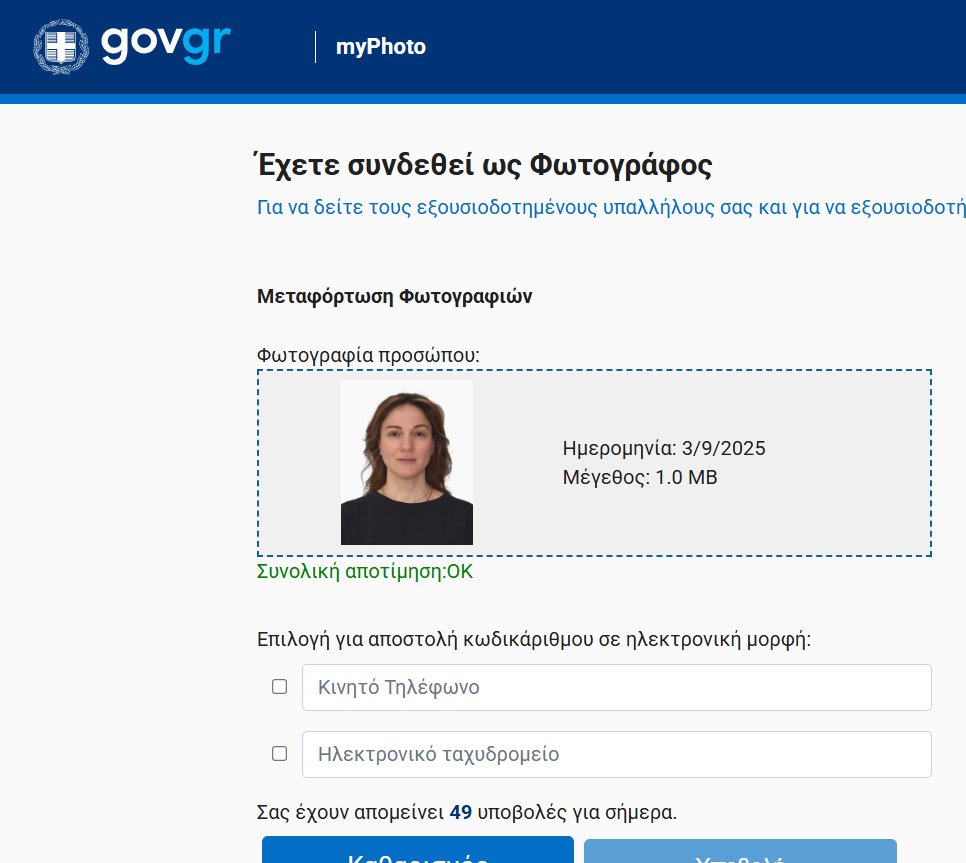
Task: Click the Greek national emblem icon
Action: point(61,47)
